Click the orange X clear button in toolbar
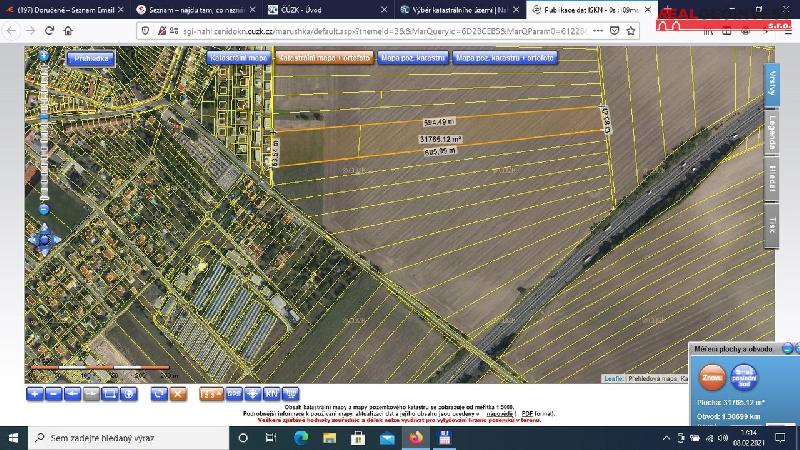 [x=178, y=394]
